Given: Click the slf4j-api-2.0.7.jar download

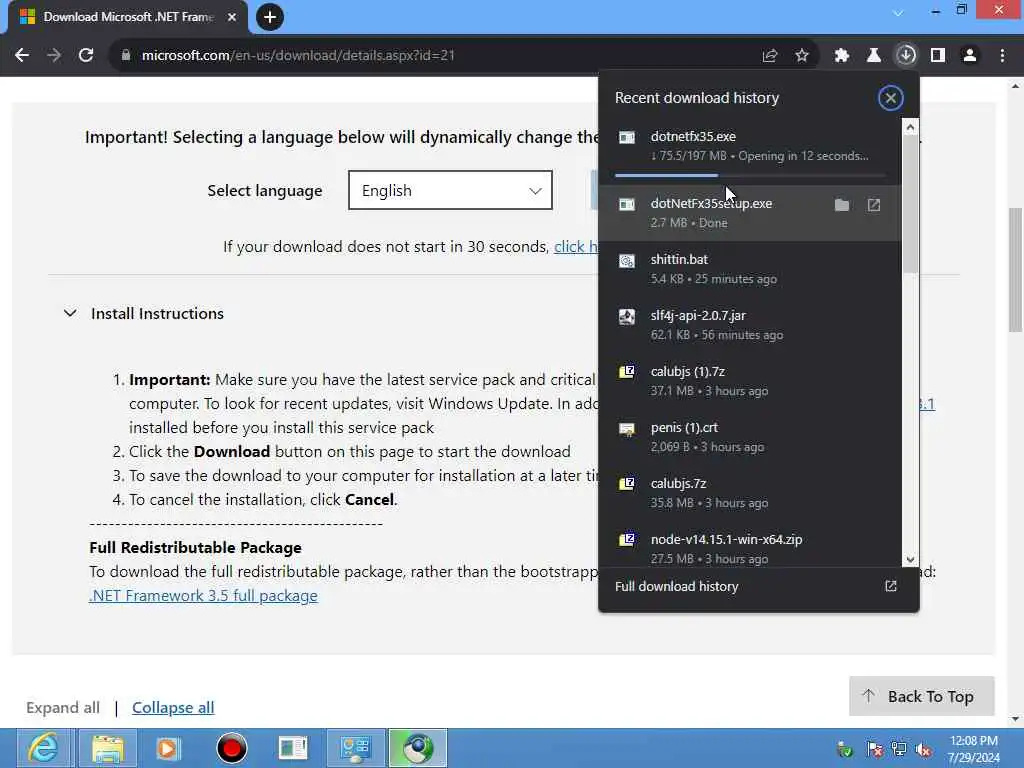Looking at the screenshot, I should pyautogui.click(x=750, y=325).
